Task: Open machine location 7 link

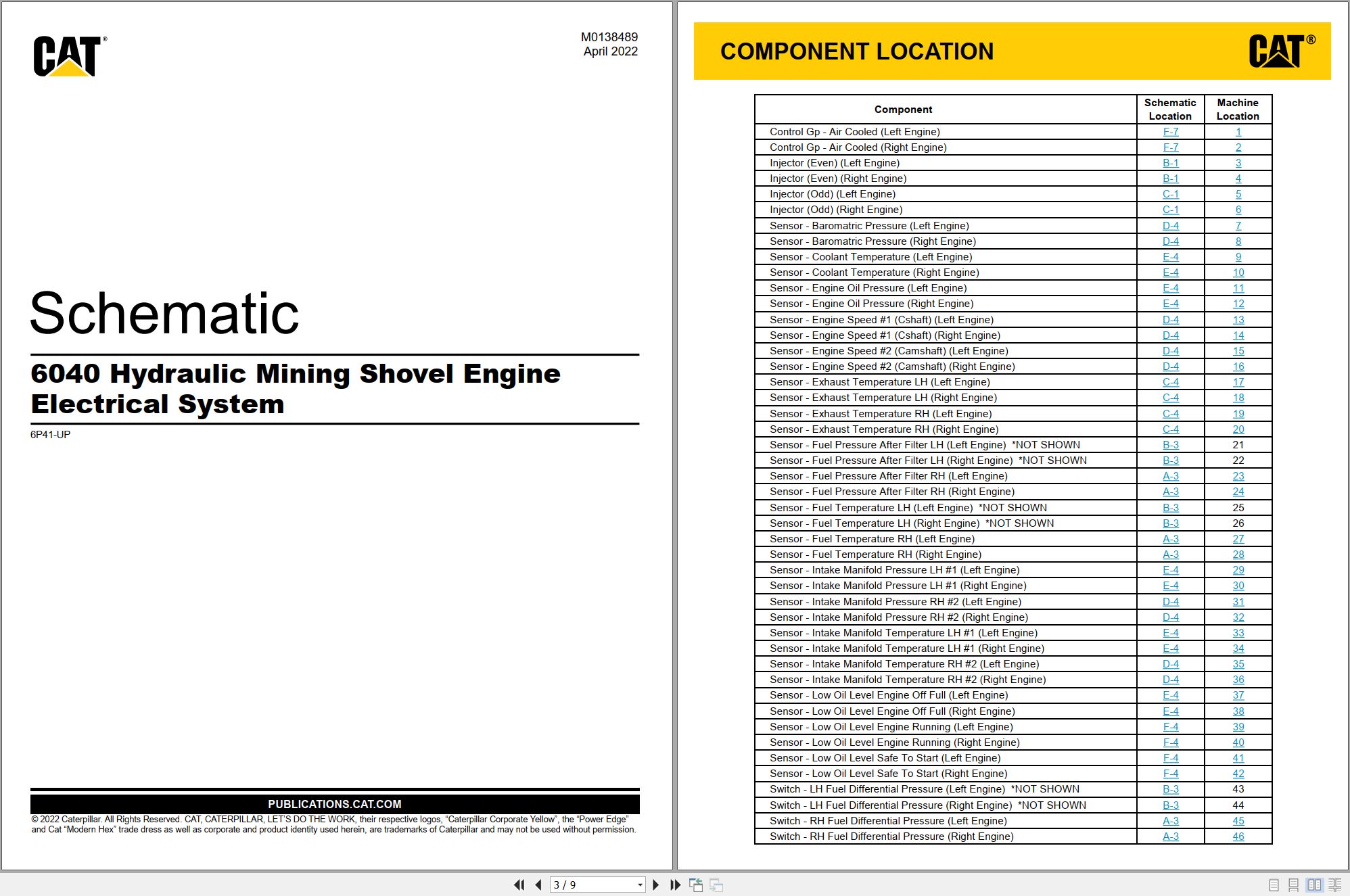Action: 1238,226
